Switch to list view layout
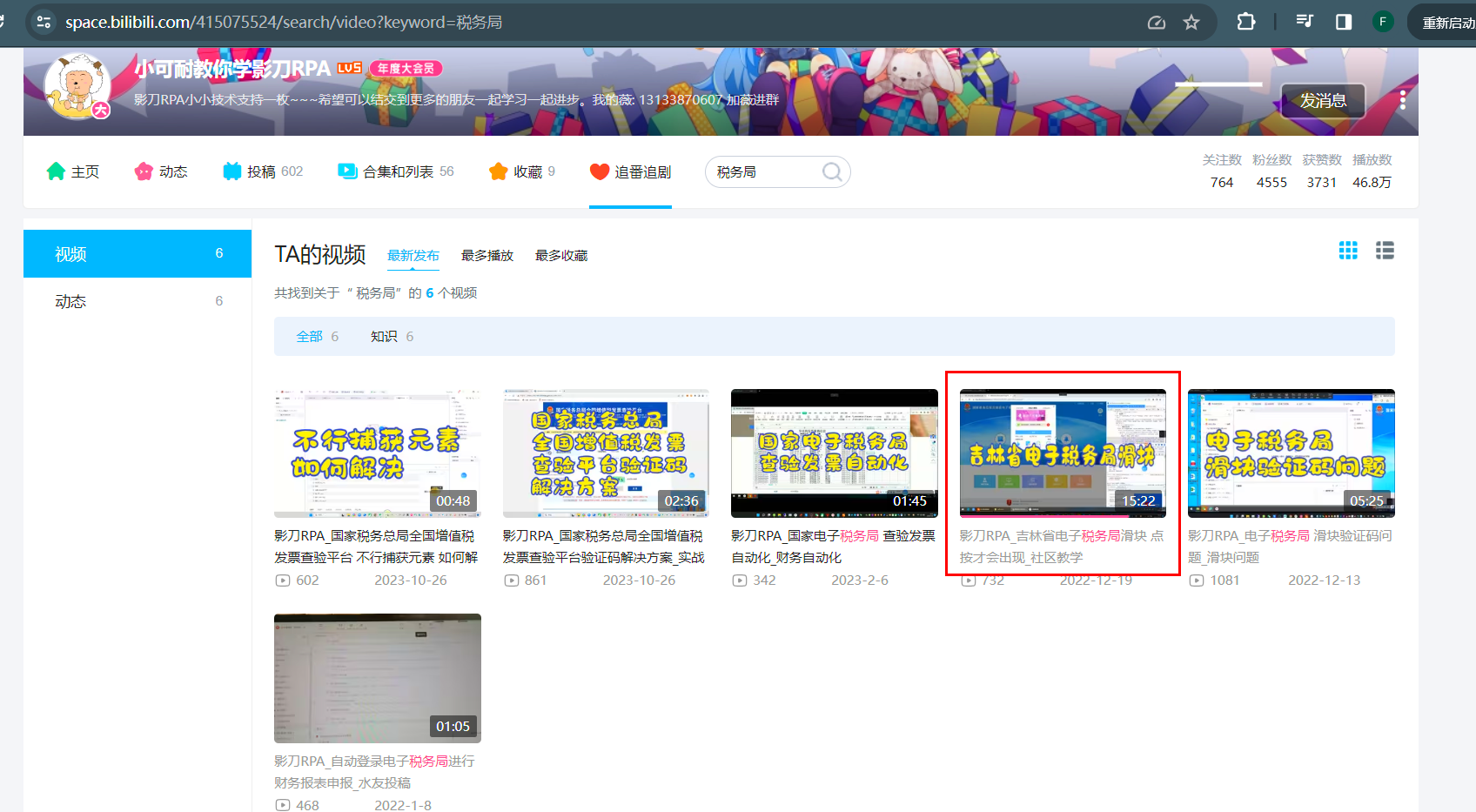Screen dimensions: 1476x812 1385,251
